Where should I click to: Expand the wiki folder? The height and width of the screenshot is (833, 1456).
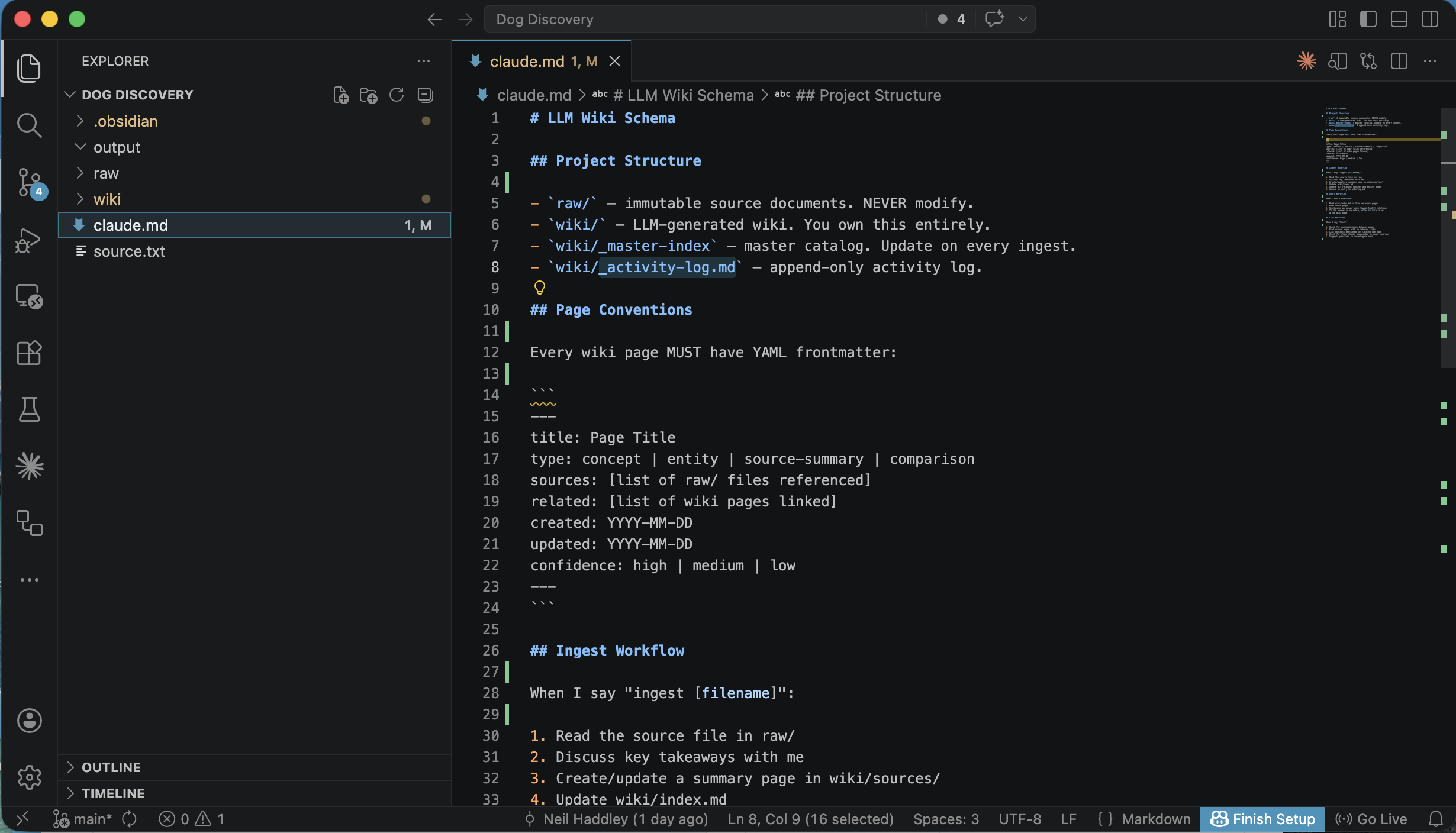click(255, 199)
